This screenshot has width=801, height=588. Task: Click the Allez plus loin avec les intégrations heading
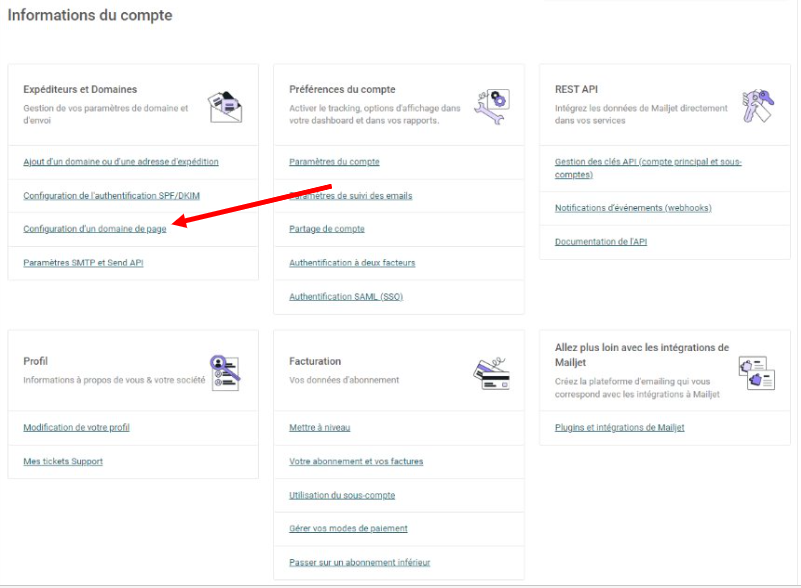(x=642, y=355)
